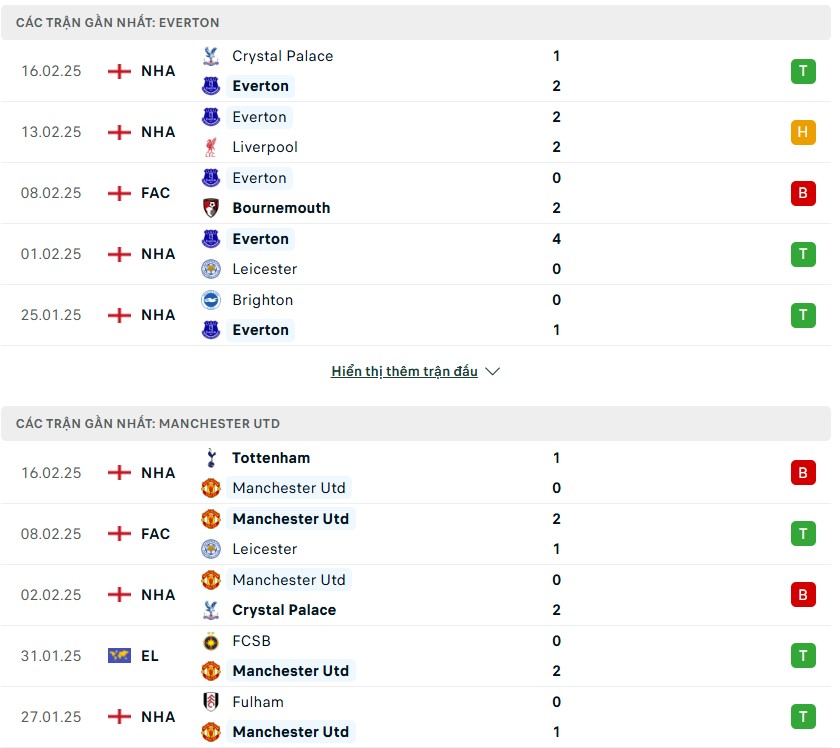Select the Leicester team name in FAC match

tap(264, 549)
